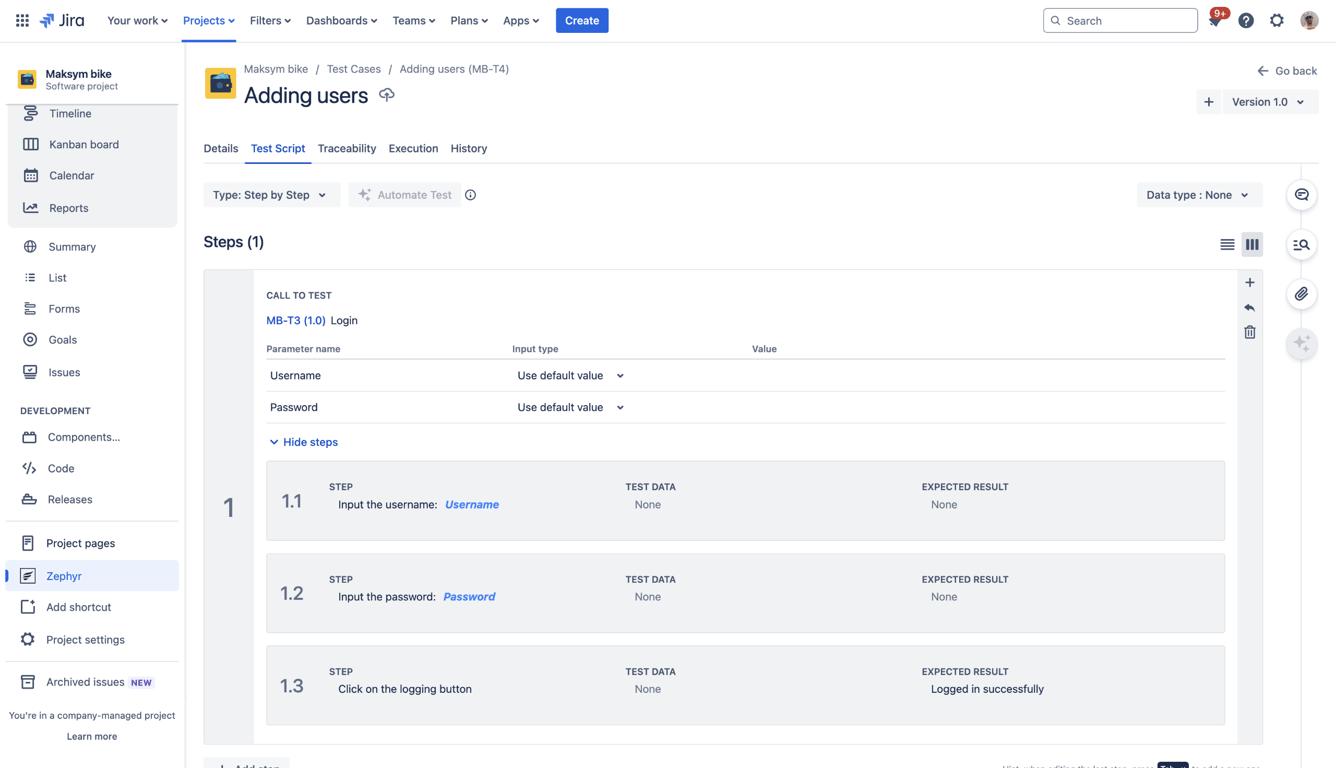Click the reply arrow icon on step 1

click(1250, 308)
